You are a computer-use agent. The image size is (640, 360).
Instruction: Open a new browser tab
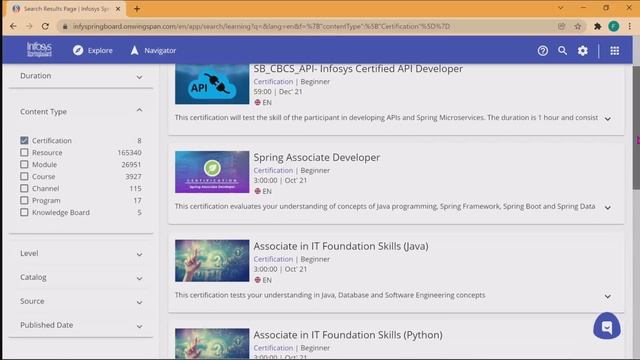tap(137, 9)
